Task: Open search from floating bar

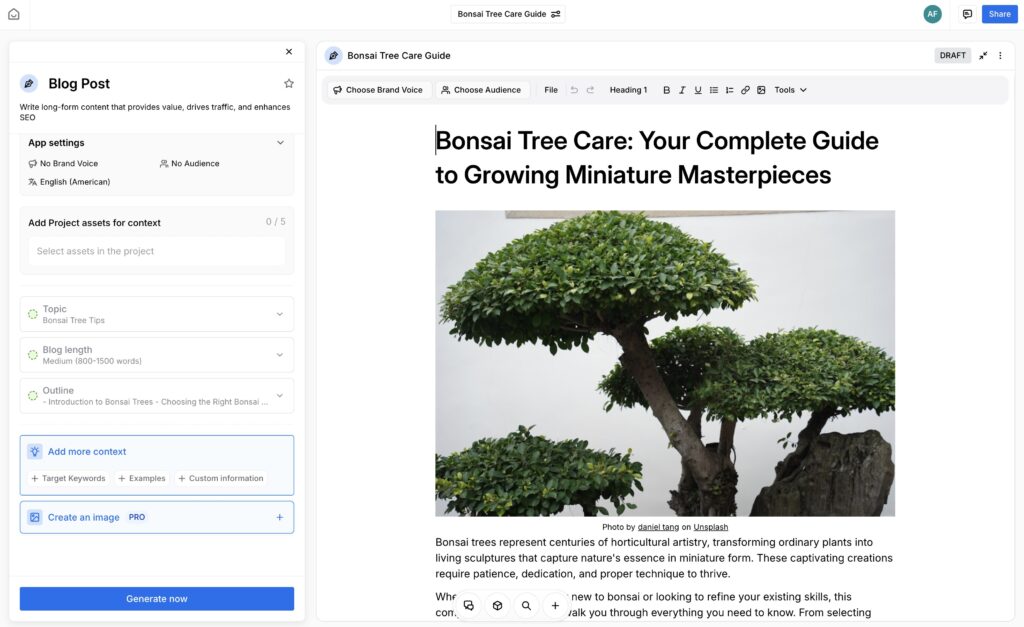Action: click(x=526, y=605)
